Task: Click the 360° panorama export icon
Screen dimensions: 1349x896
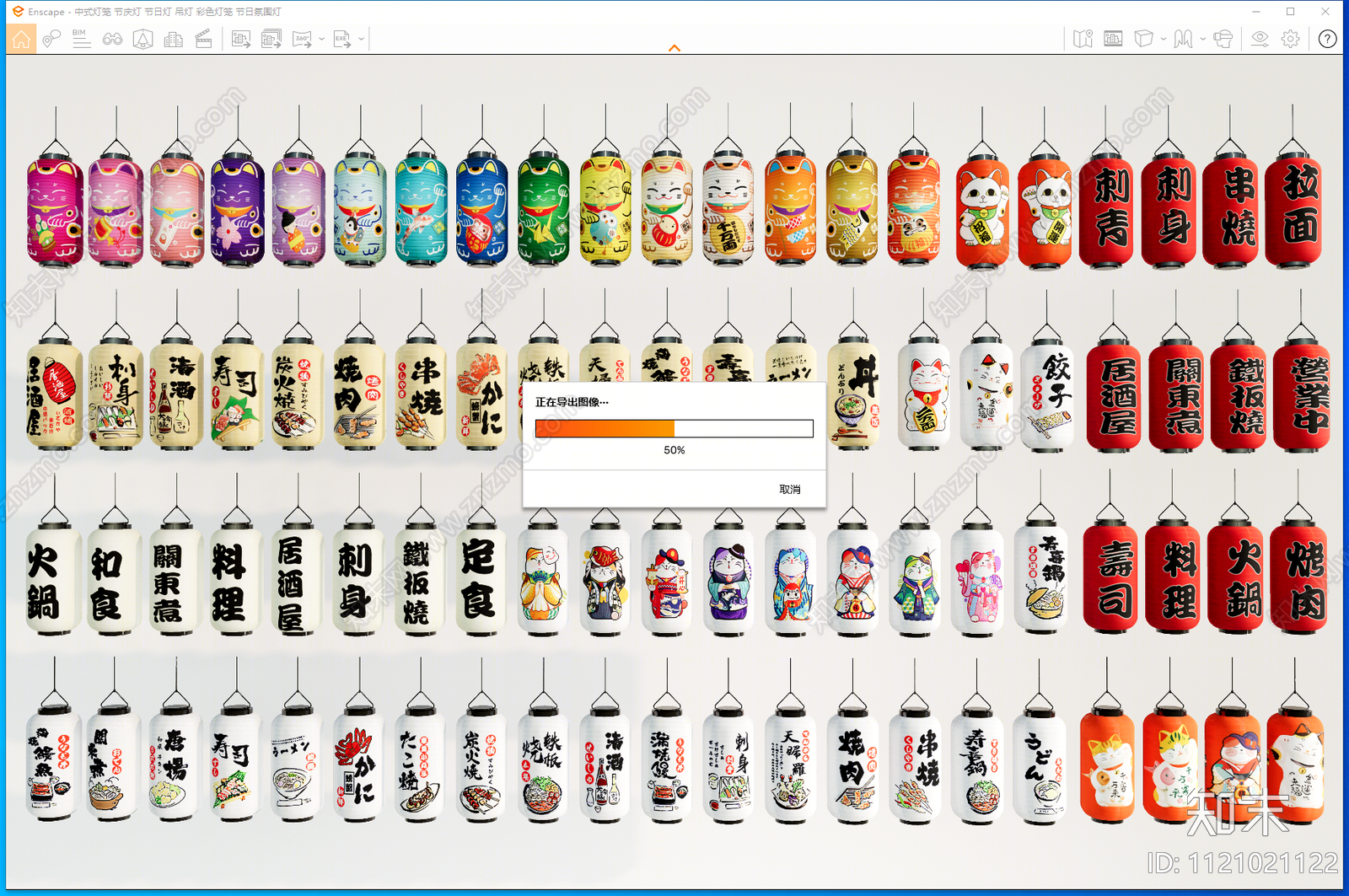Action: (x=302, y=39)
